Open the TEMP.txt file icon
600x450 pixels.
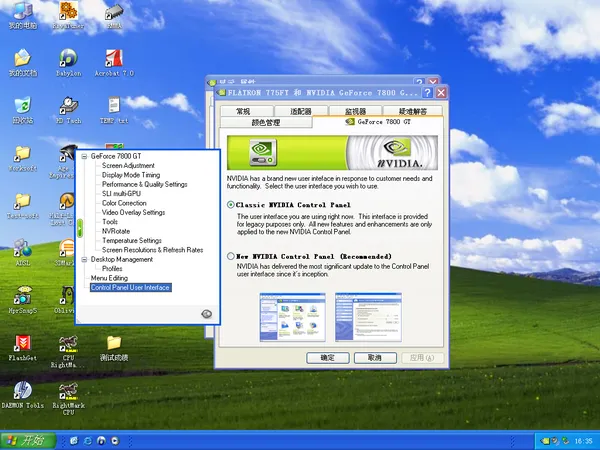click(x=114, y=110)
